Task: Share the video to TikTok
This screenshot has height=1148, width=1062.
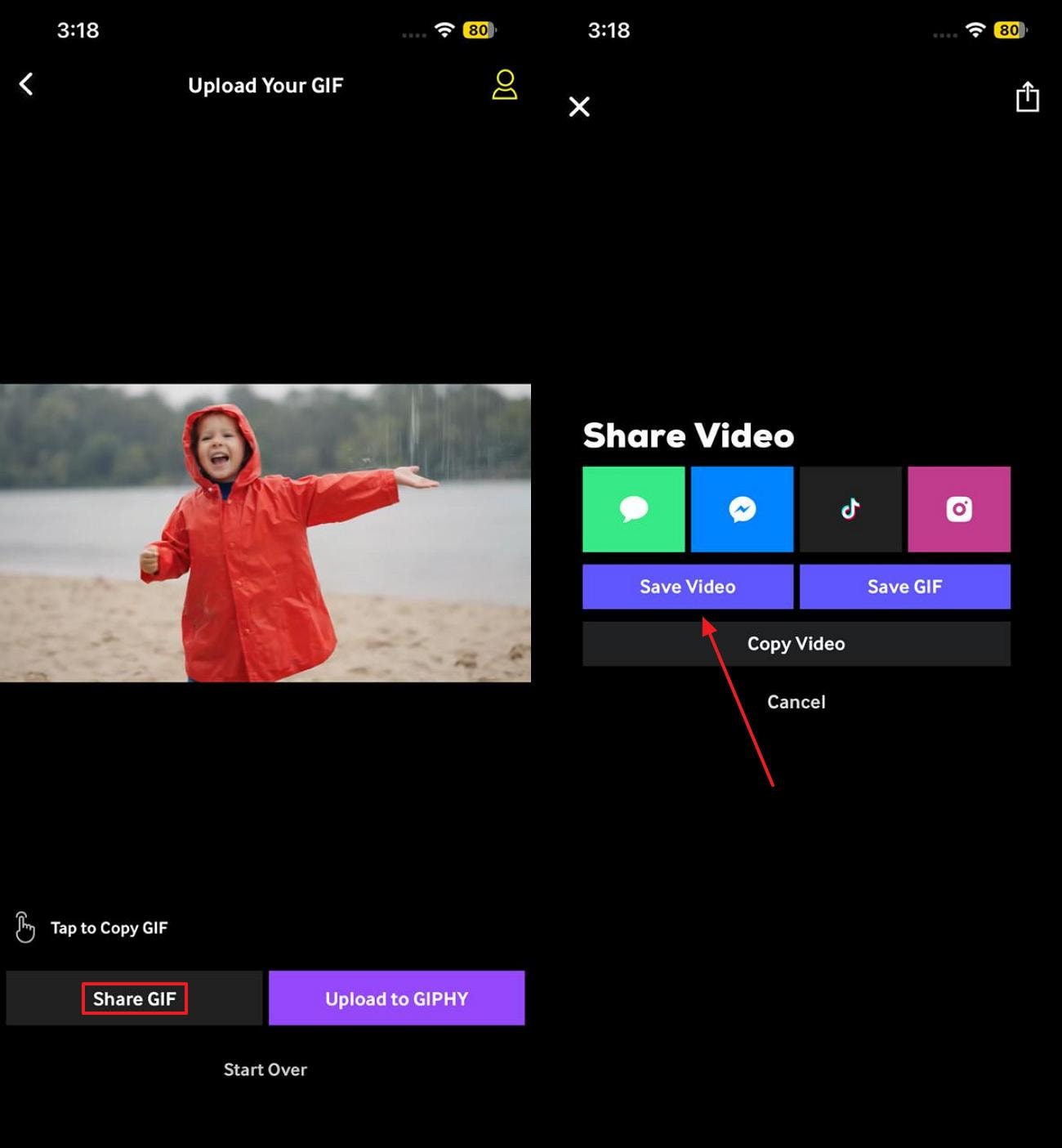Action: click(850, 509)
